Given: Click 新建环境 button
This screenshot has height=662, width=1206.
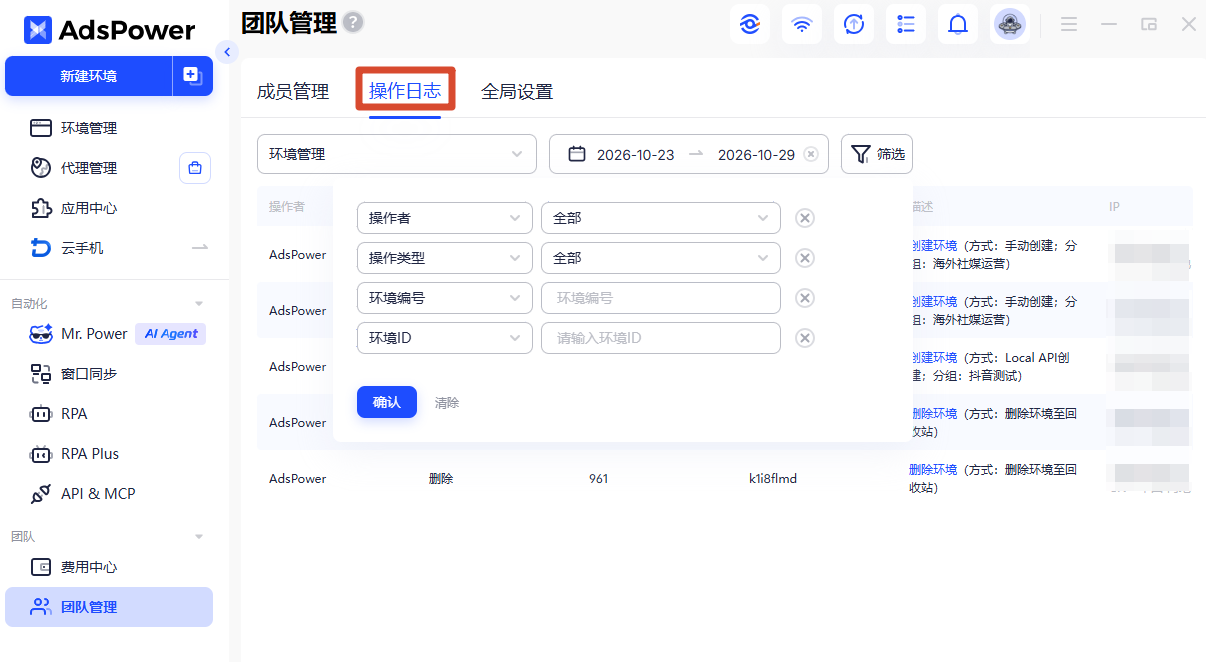Looking at the screenshot, I should coord(88,76).
